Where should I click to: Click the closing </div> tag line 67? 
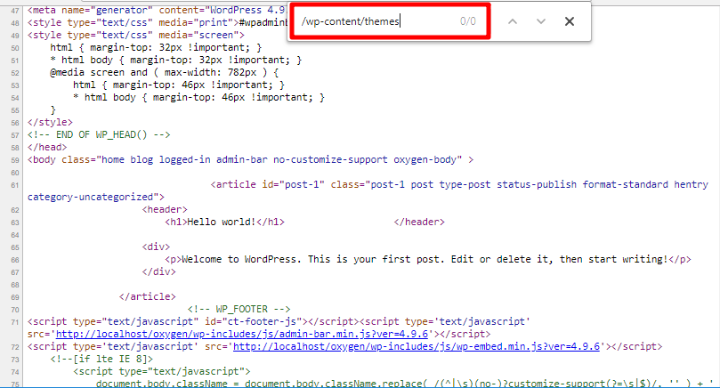pos(159,271)
